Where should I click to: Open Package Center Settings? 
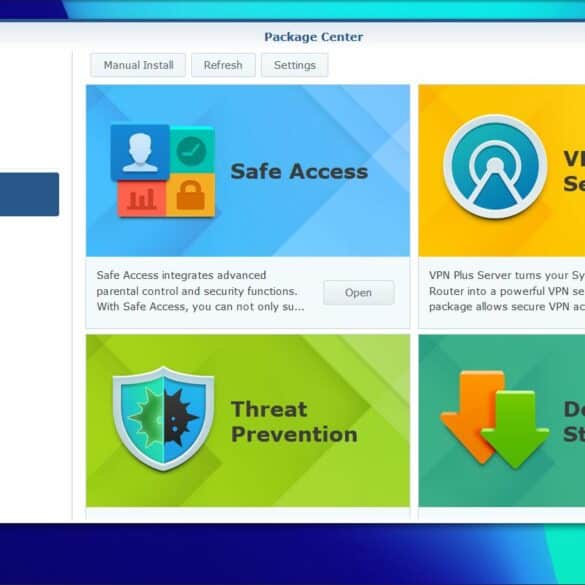pyautogui.click(x=295, y=65)
